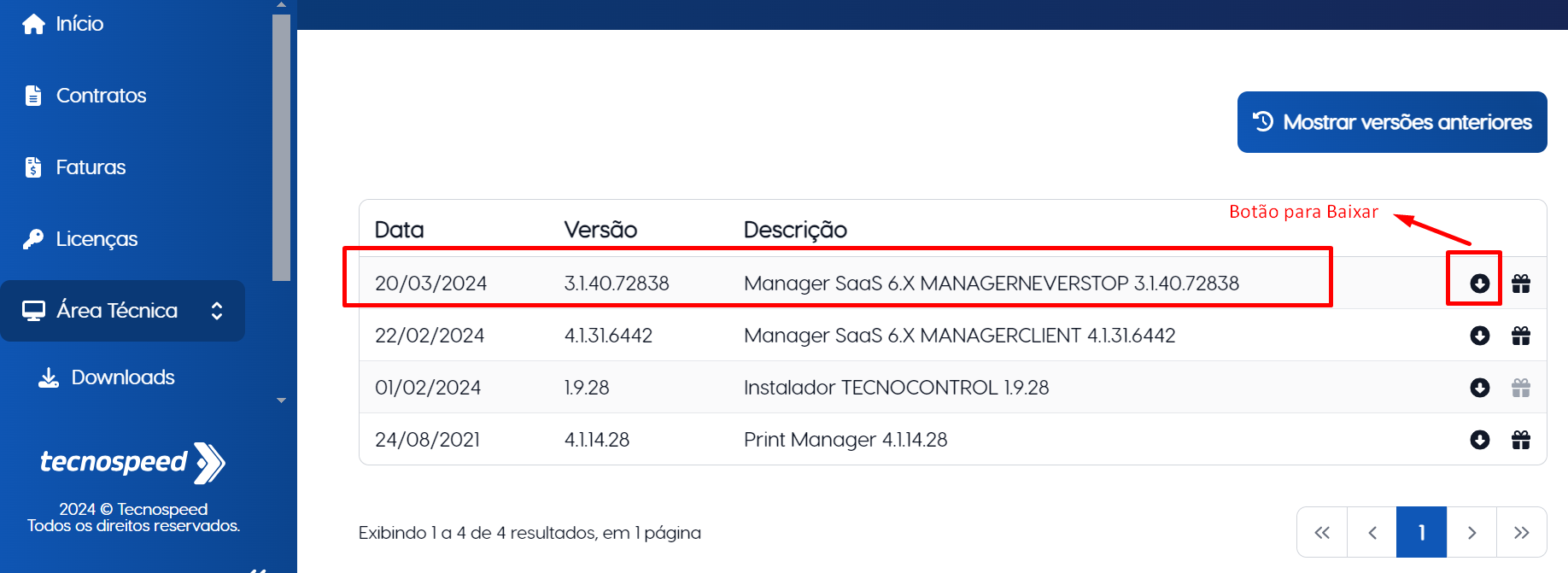The height and width of the screenshot is (573, 1568).
Task: Click history icon in Mostrar versões anteriores
Action: pos(1263,121)
